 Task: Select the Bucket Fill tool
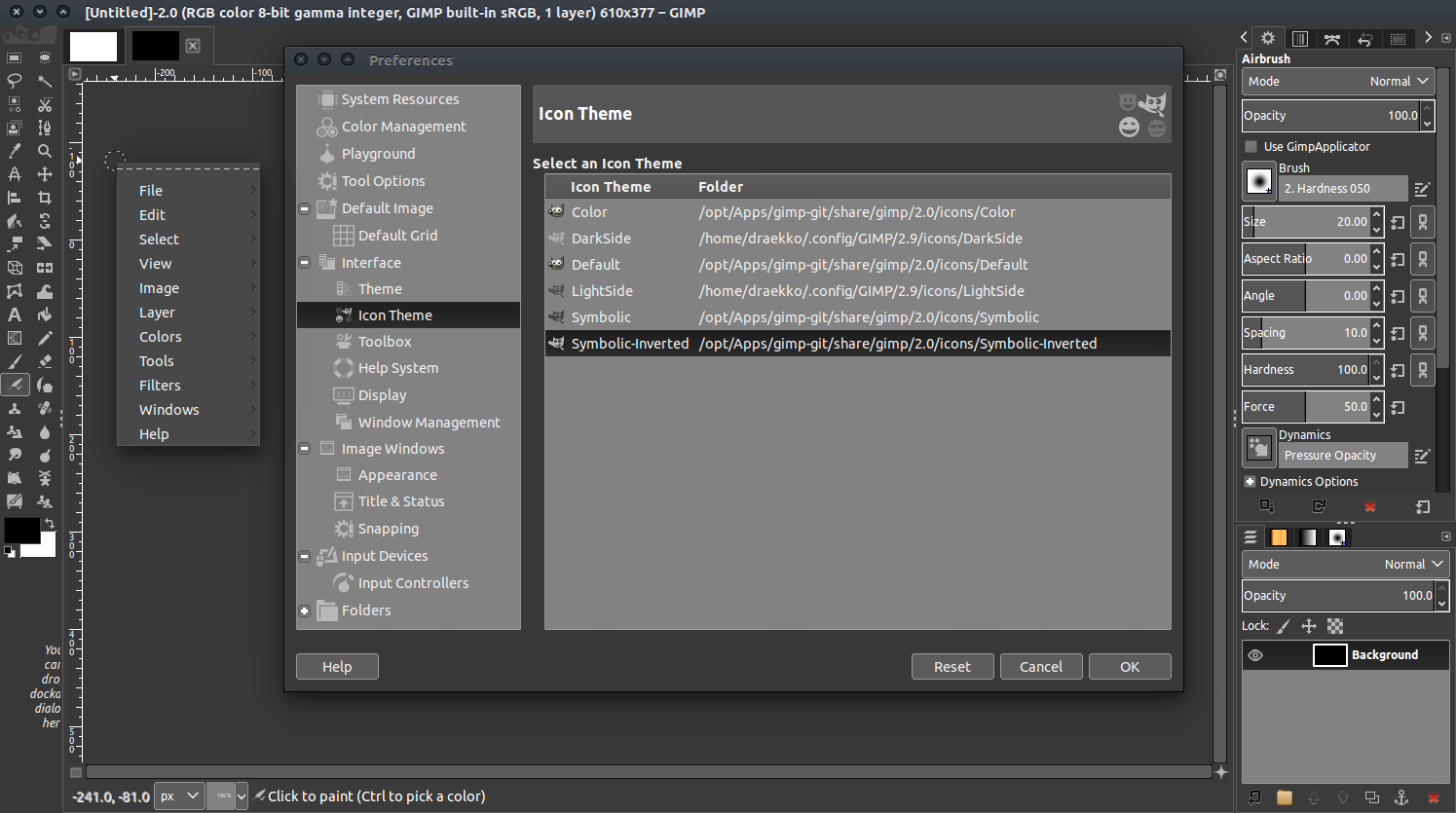coord(45,314)
